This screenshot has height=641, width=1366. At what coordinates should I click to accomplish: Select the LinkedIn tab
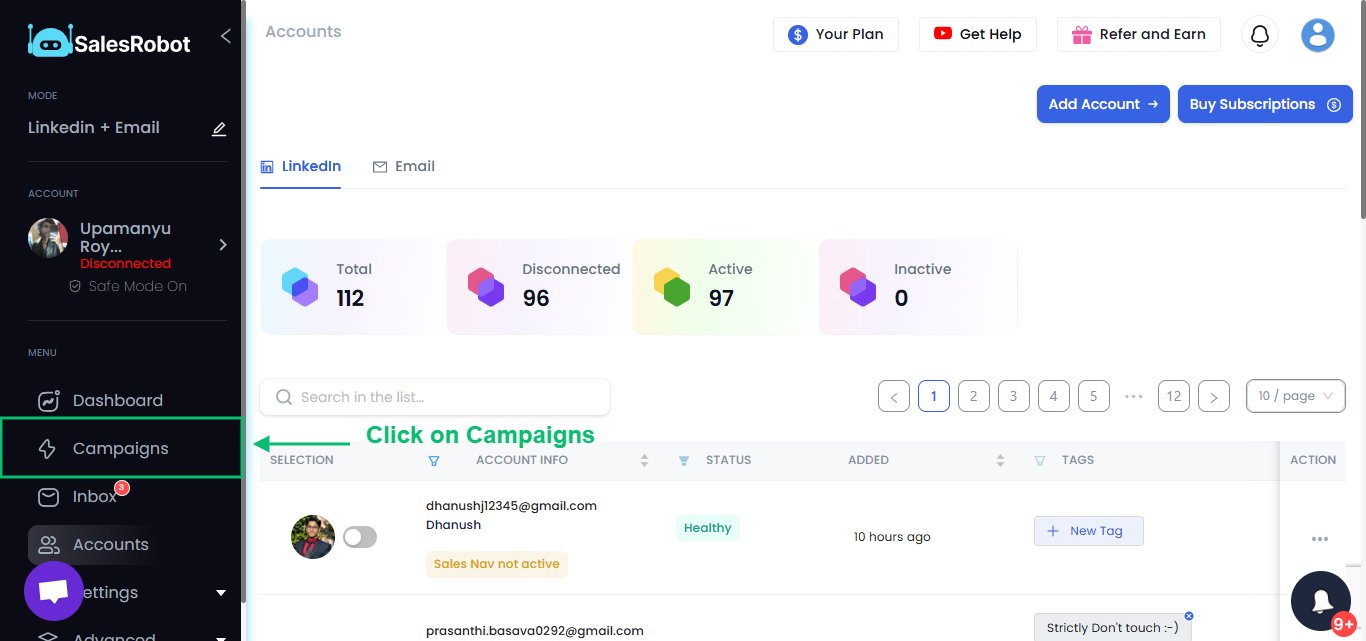(301, 166)
